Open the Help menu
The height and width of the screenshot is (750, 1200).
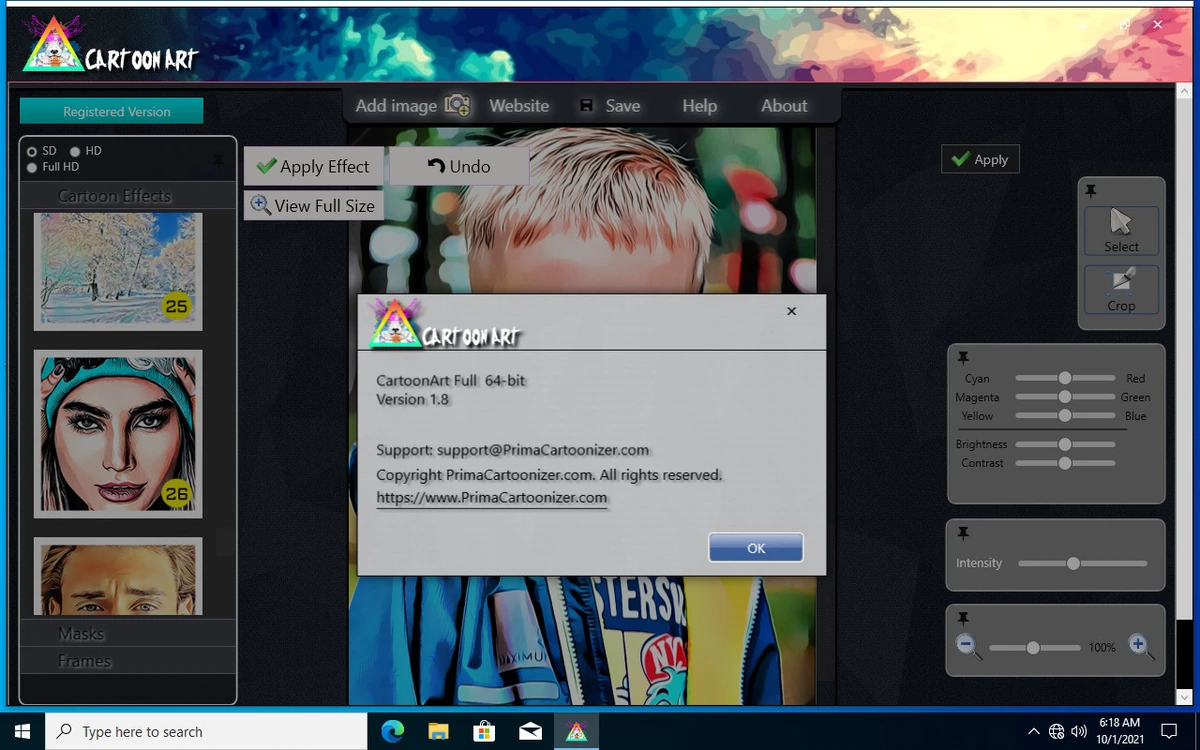[x=699, y=105]
